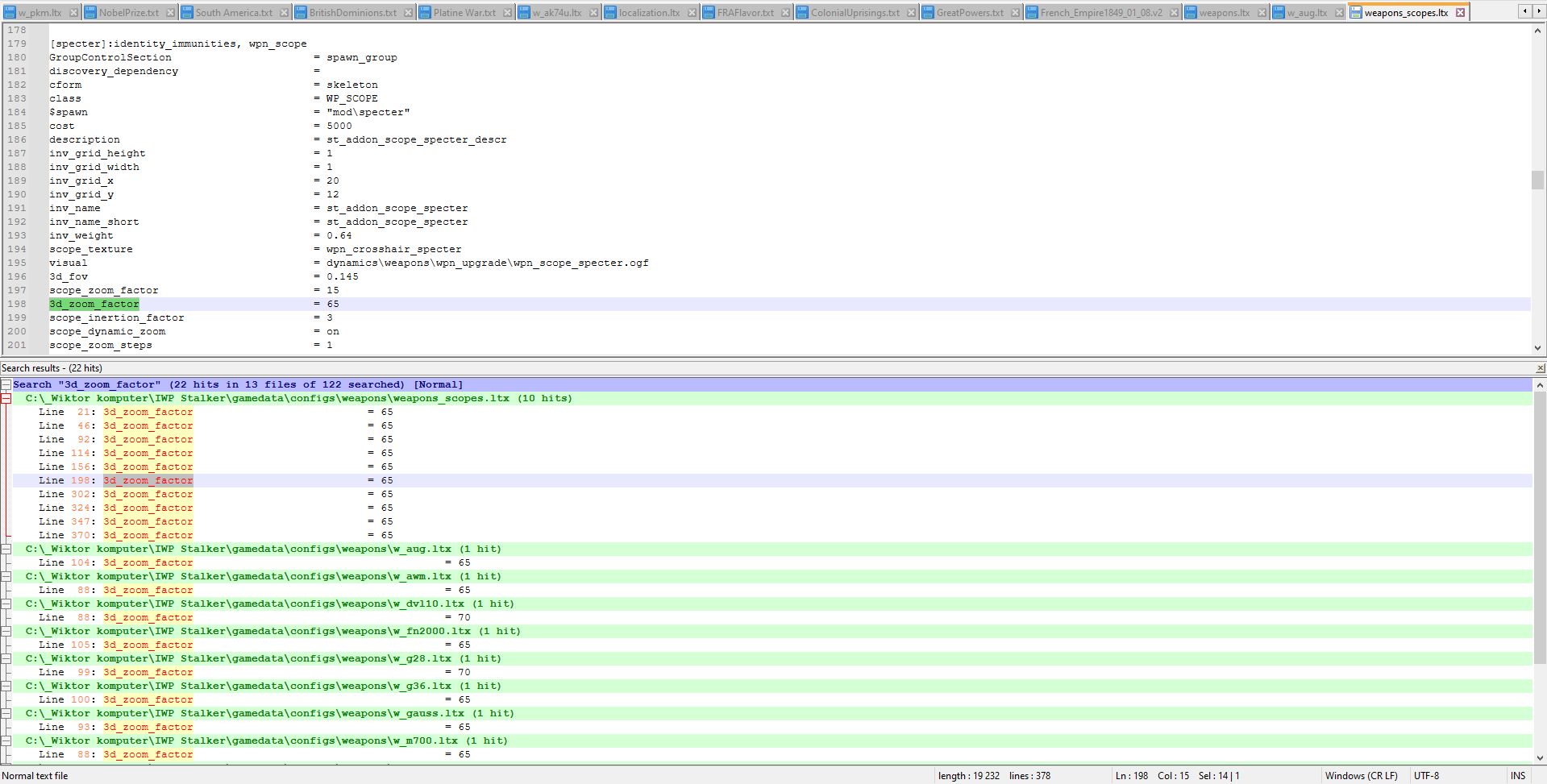1547x784 pixels.
Task: Open the w_g28.ltx Line 99 result
Action: pyautogui.click(x=772, y=672)
